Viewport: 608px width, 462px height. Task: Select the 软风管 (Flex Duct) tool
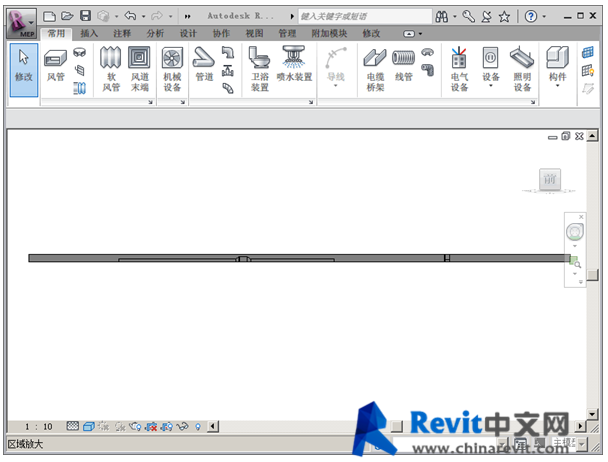111,69
